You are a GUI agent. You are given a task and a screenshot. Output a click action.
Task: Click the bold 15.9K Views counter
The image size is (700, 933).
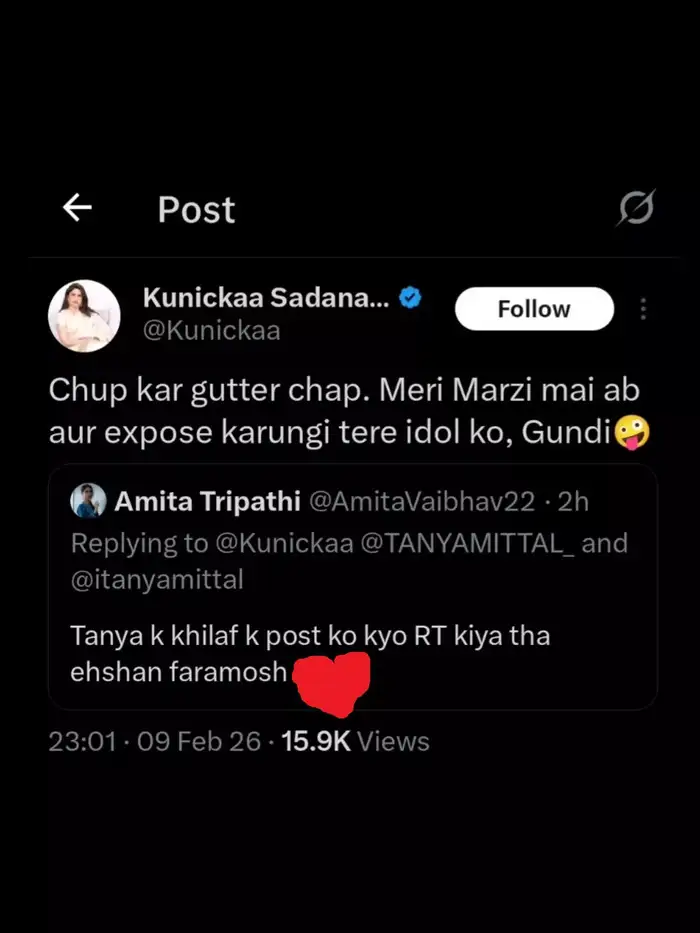(314, 742)
